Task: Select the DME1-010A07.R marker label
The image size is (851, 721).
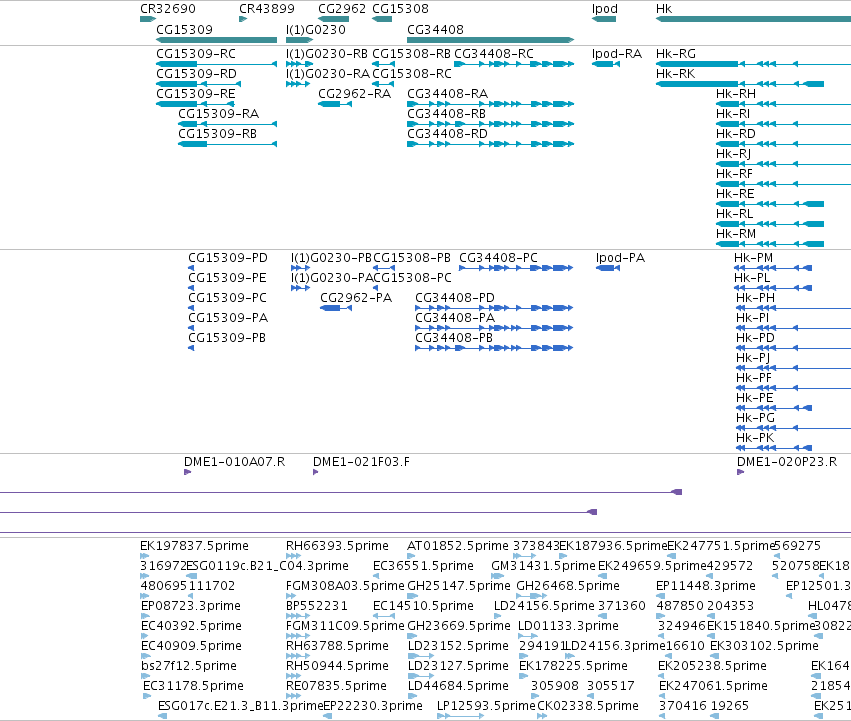Action: [x=234, y=461]
